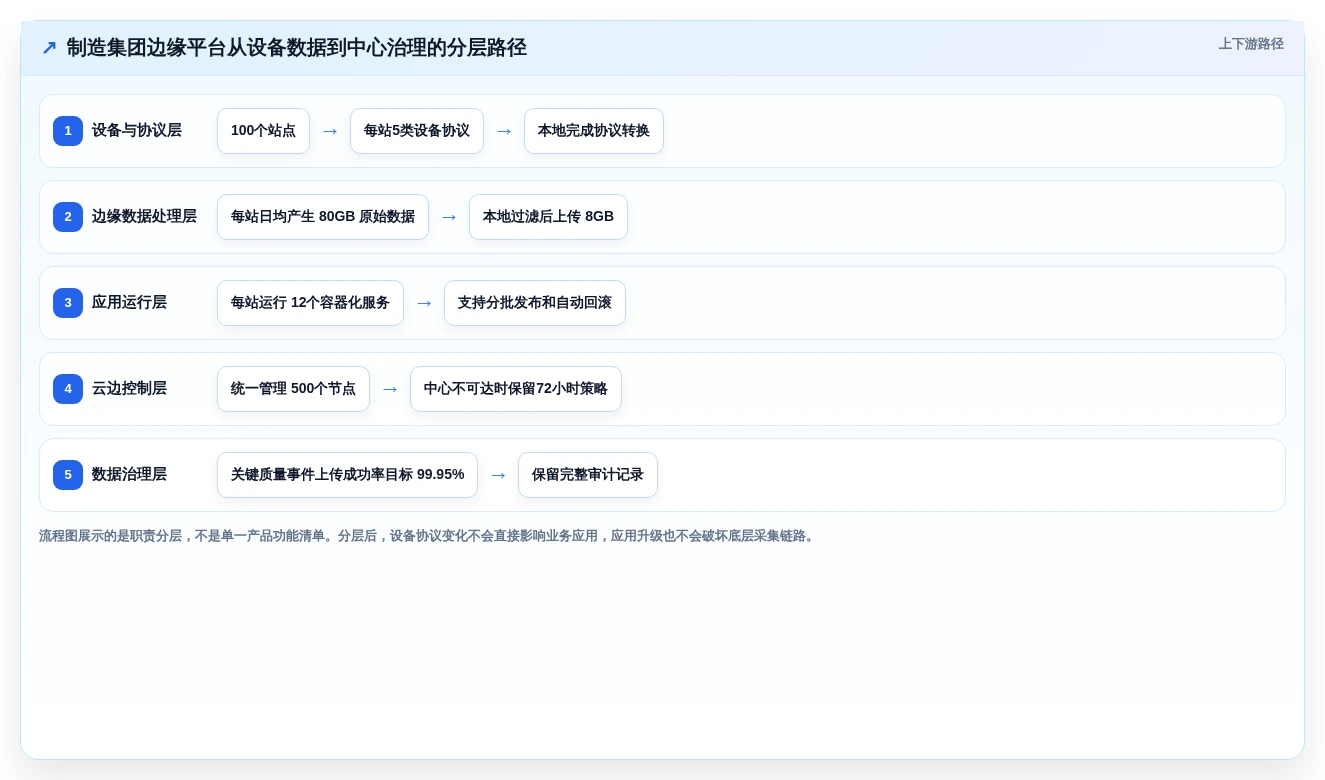Image resolution: width=1325 pixels, height=780 pixels.
Task: Click the arrow before 中心不可达时保留72小时策略
Action: click(390, 389)
